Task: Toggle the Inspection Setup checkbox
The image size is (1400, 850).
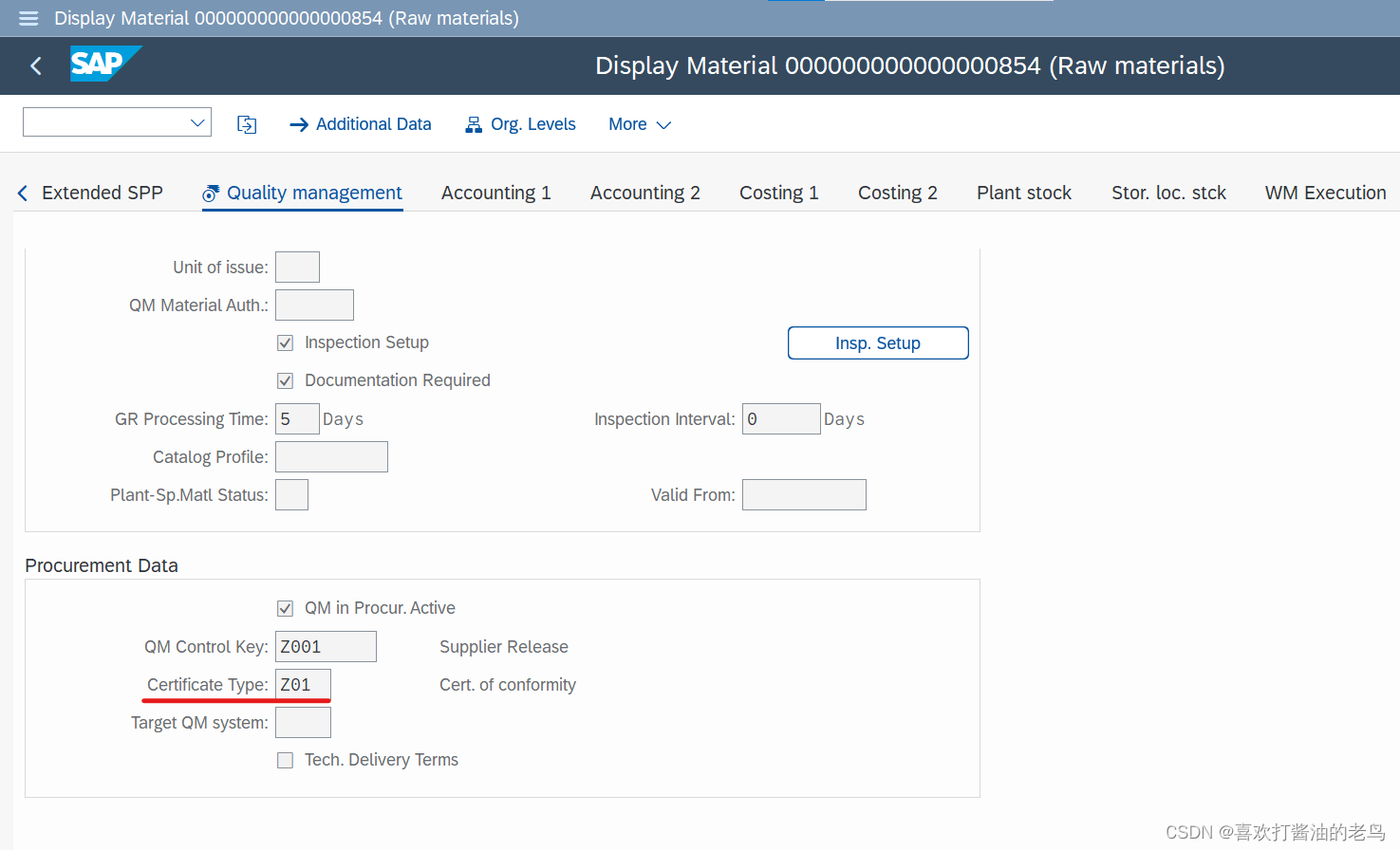Action: [285, 342]
